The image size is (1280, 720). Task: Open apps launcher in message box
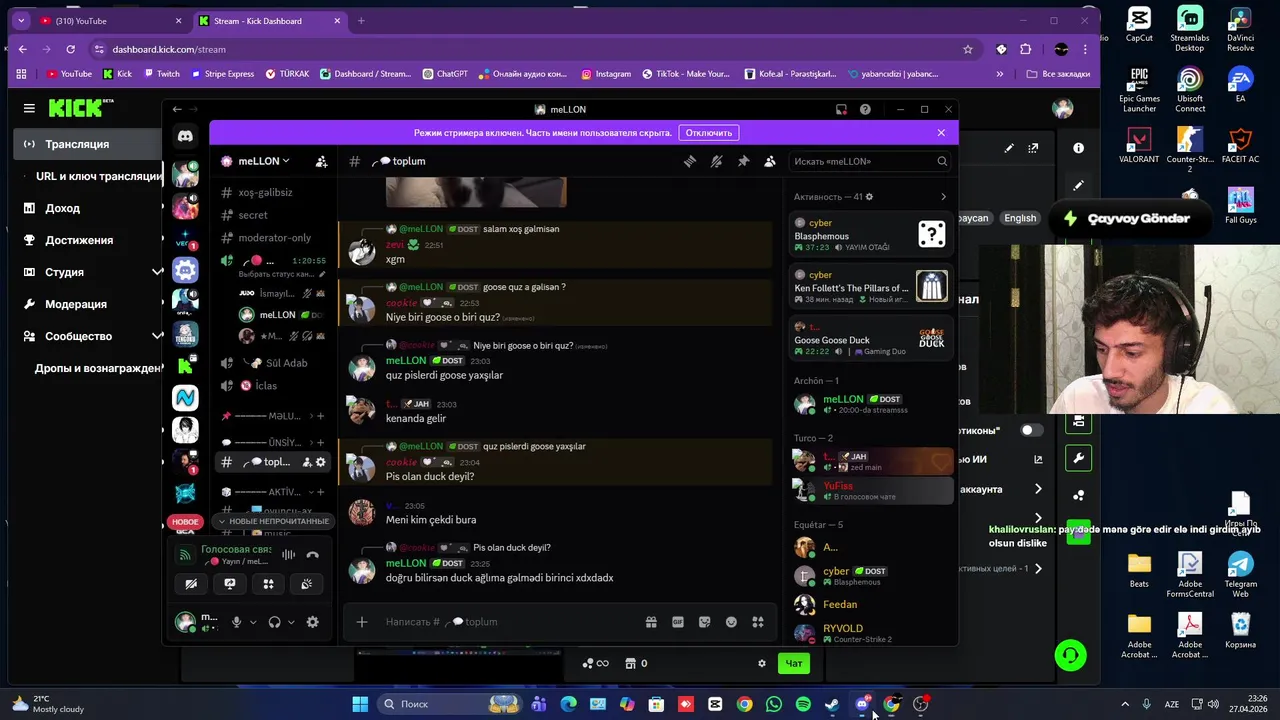(x=758, y=622)
